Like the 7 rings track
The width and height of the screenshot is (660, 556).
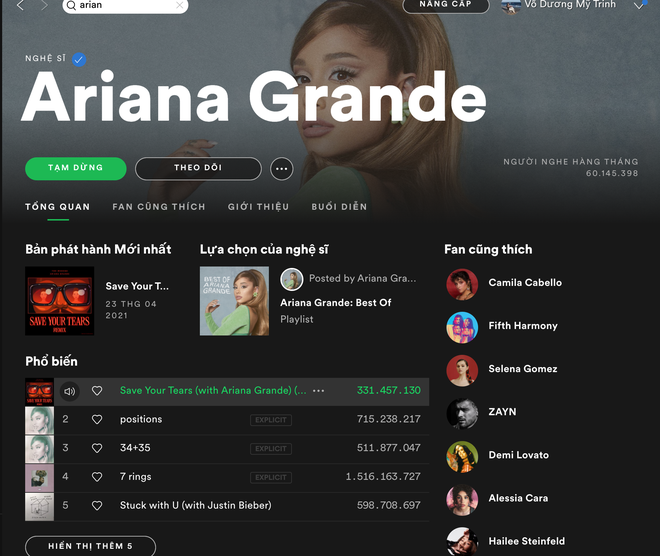click(97, 477)
